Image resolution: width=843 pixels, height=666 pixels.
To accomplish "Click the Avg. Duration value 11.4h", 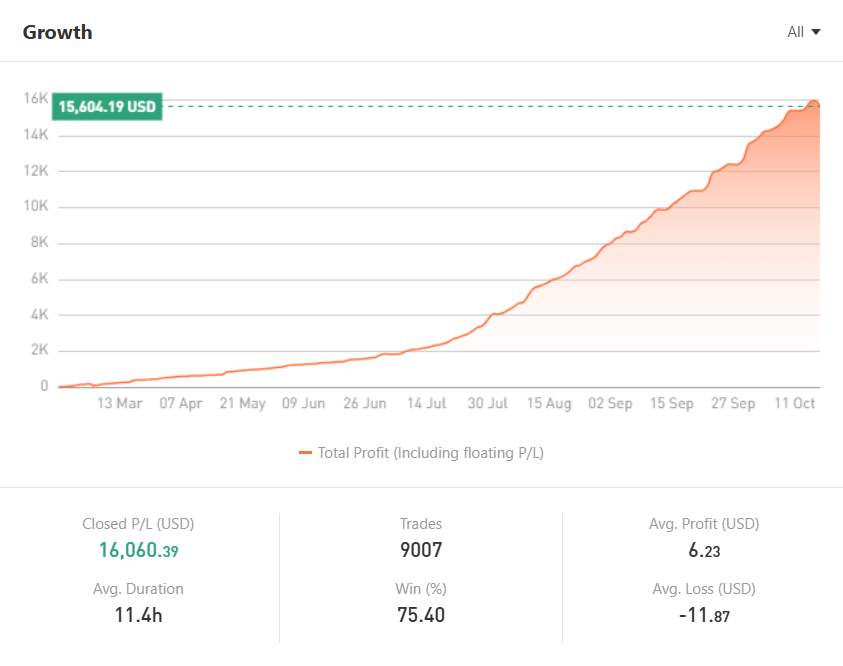I will pyautogui.click(x=138, y=615).
